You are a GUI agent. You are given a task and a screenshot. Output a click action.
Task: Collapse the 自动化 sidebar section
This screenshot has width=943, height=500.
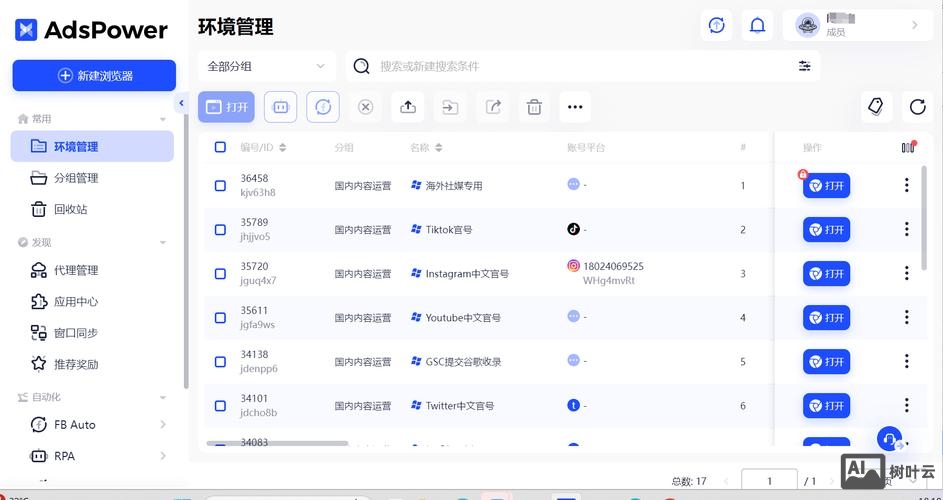(x=162, y=397)
